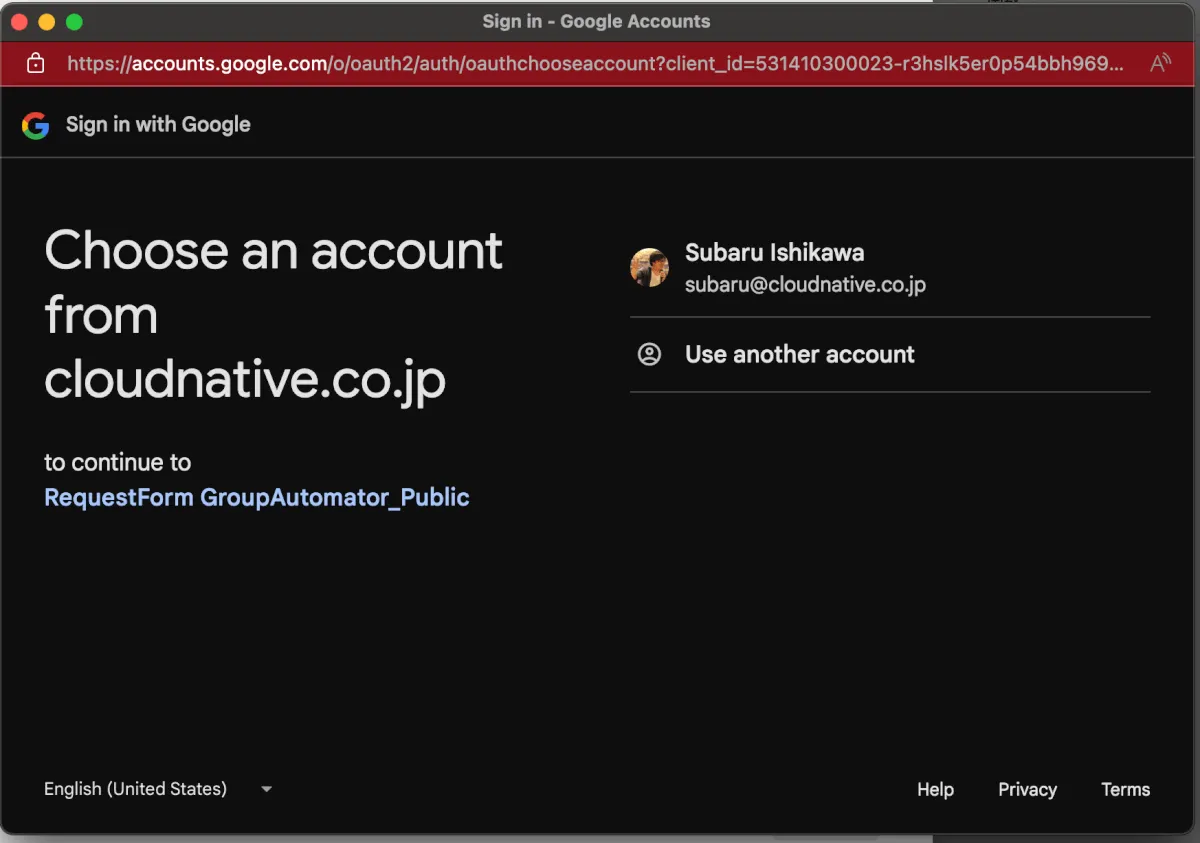The image size is (1200, 843).
Task: Click the Sign in with Google header text
Action: coord(158,125)
